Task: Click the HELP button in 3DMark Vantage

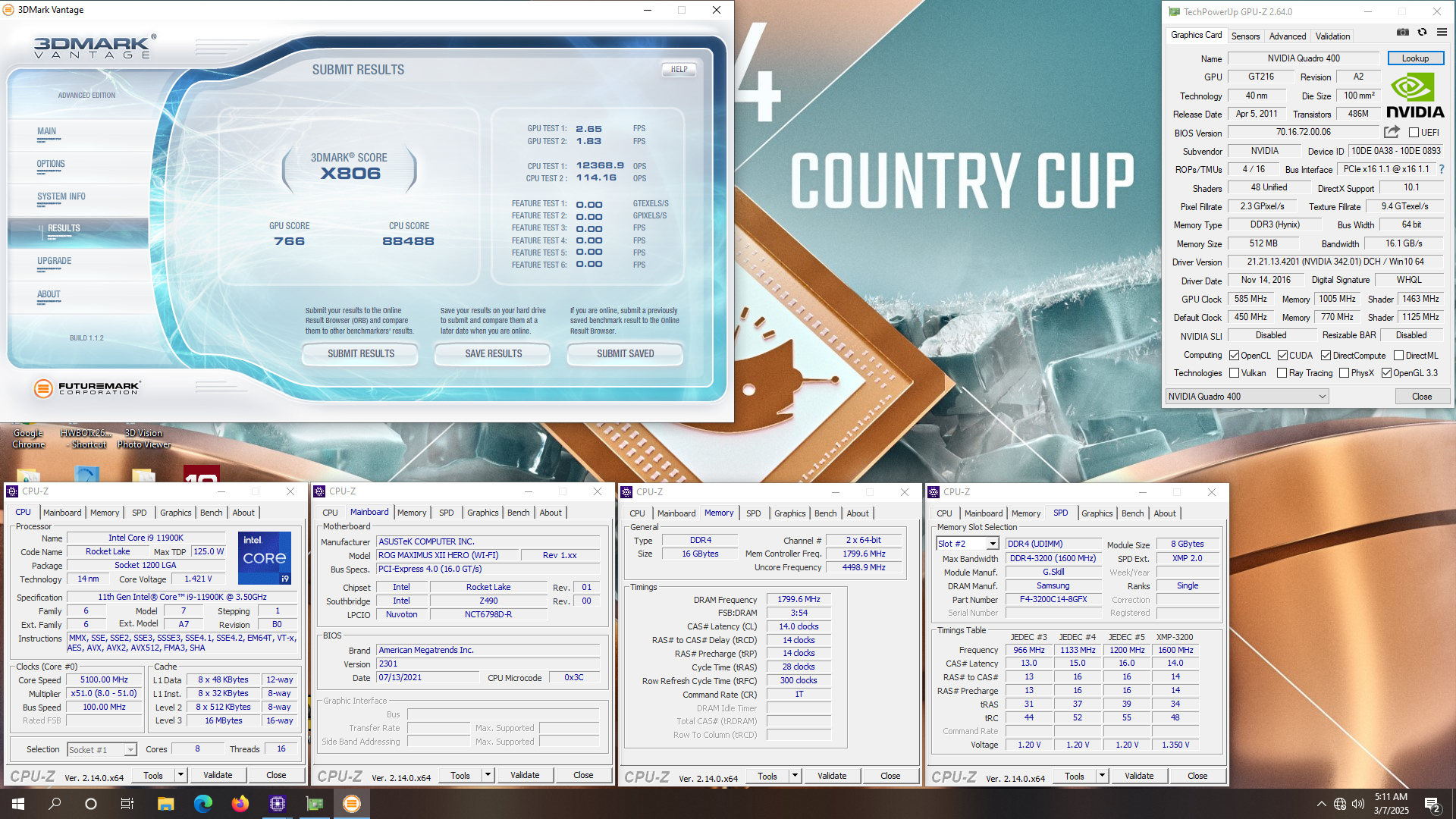Action: pos(679,69)
